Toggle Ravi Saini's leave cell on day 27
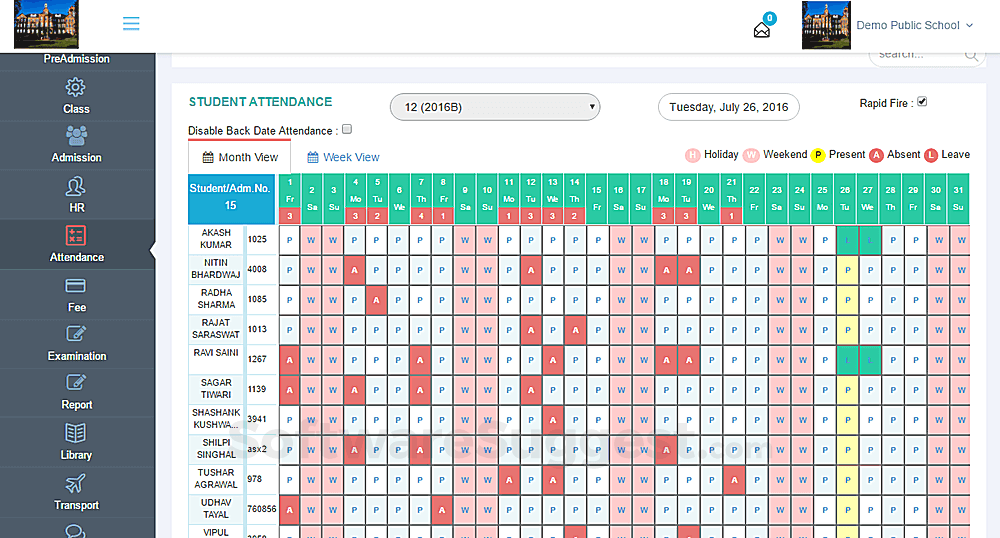The image size is (1000, 538). pos(870,360)
